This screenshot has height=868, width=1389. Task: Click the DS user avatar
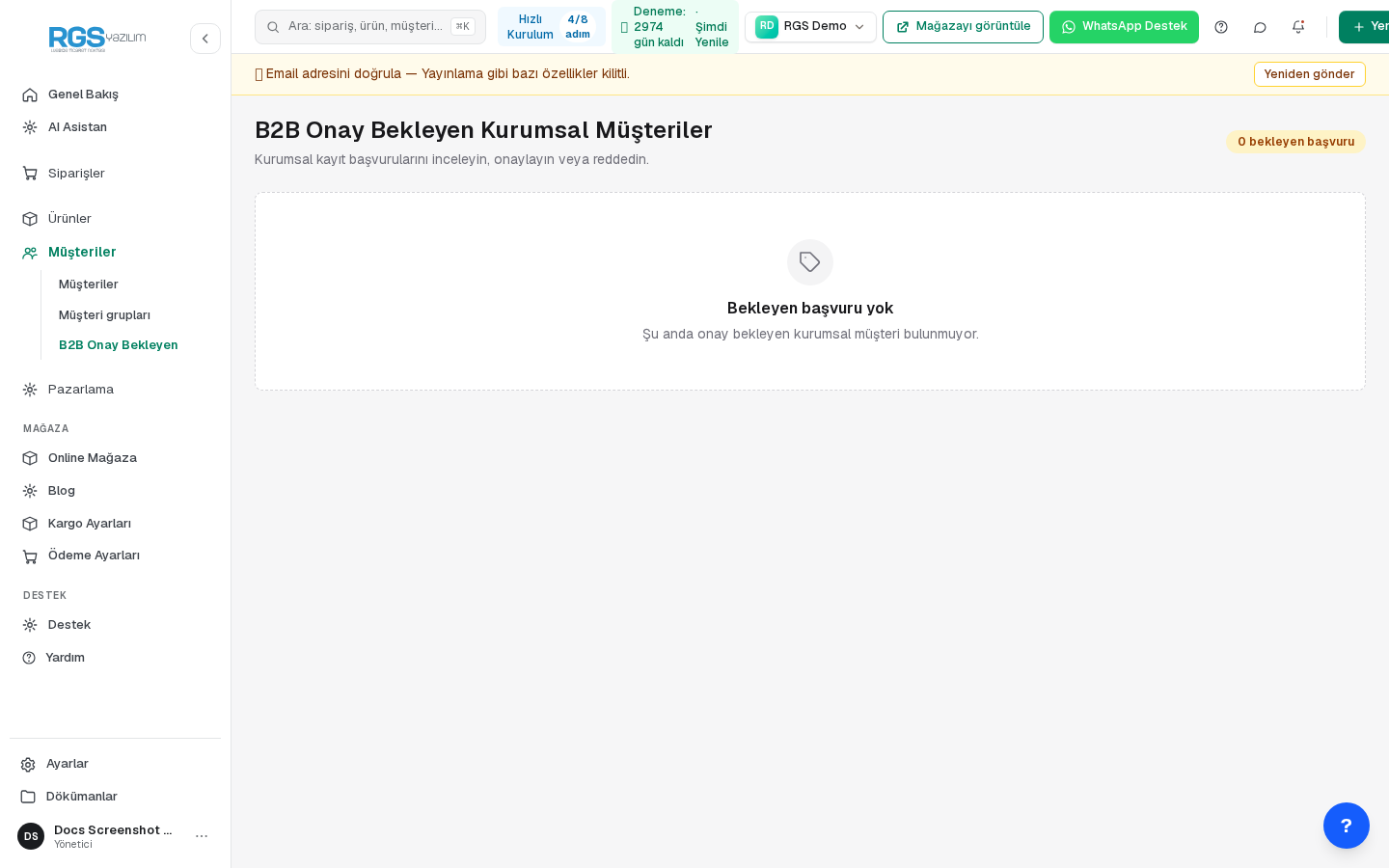(x=31, y=836)
